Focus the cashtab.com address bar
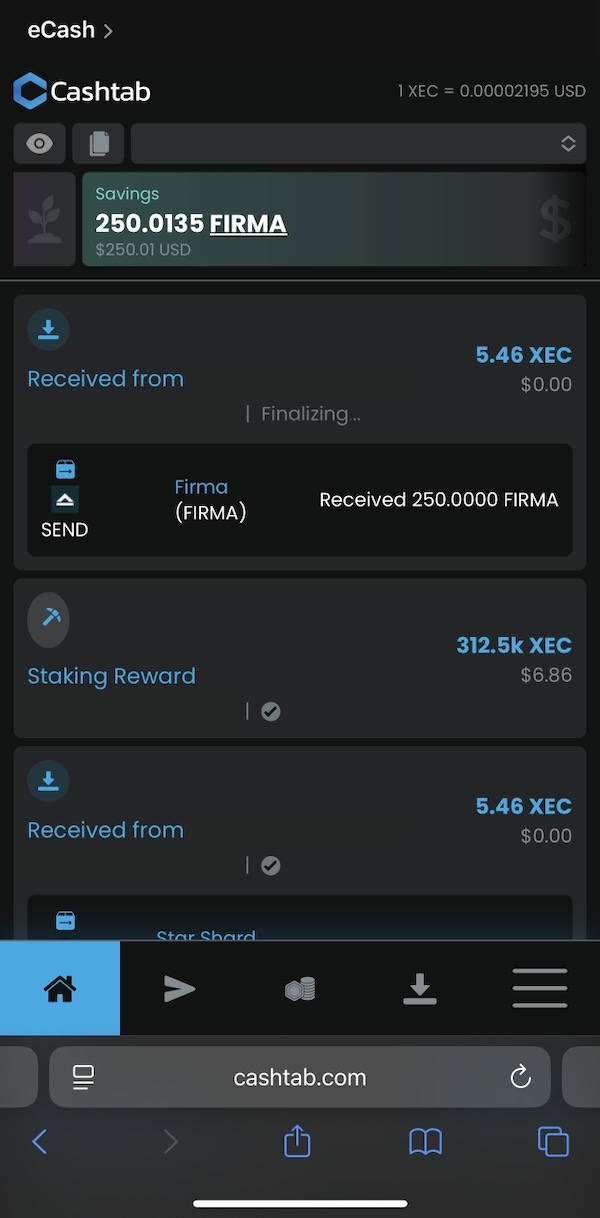600x1218 pixels. coord(300,1077)
